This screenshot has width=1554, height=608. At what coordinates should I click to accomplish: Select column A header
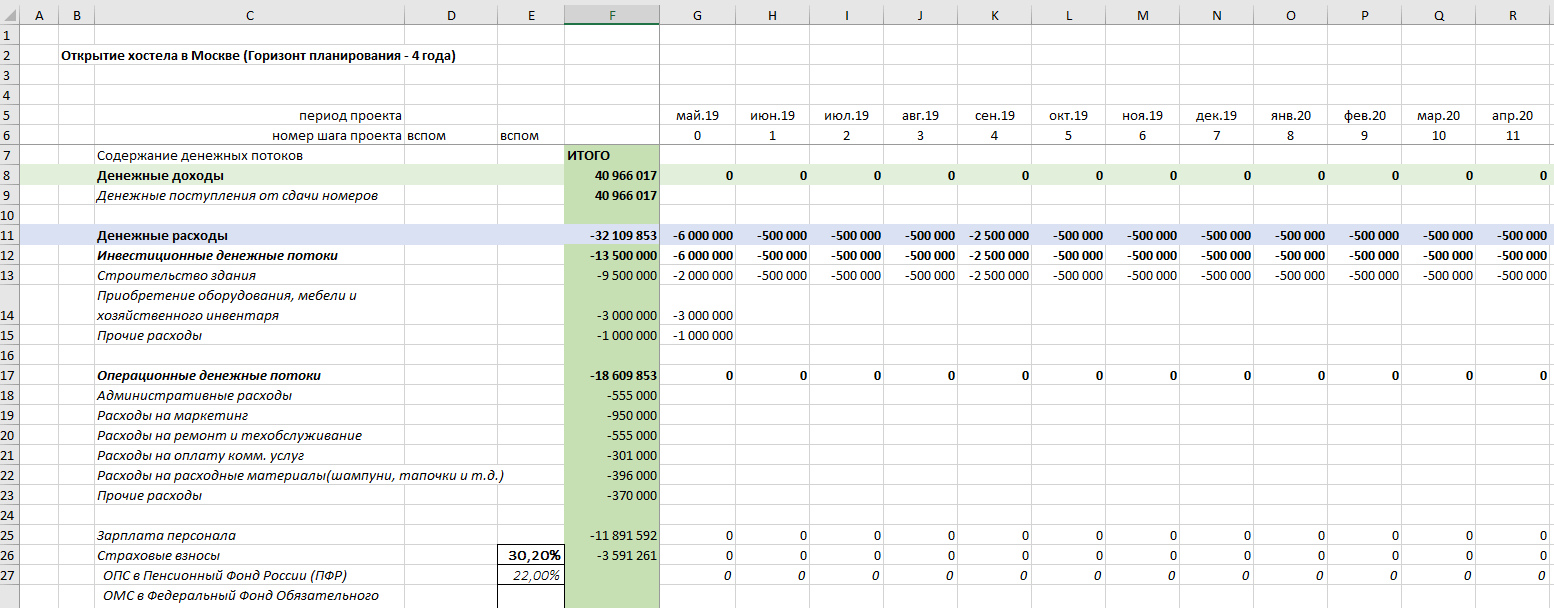(x=39, y=15)
